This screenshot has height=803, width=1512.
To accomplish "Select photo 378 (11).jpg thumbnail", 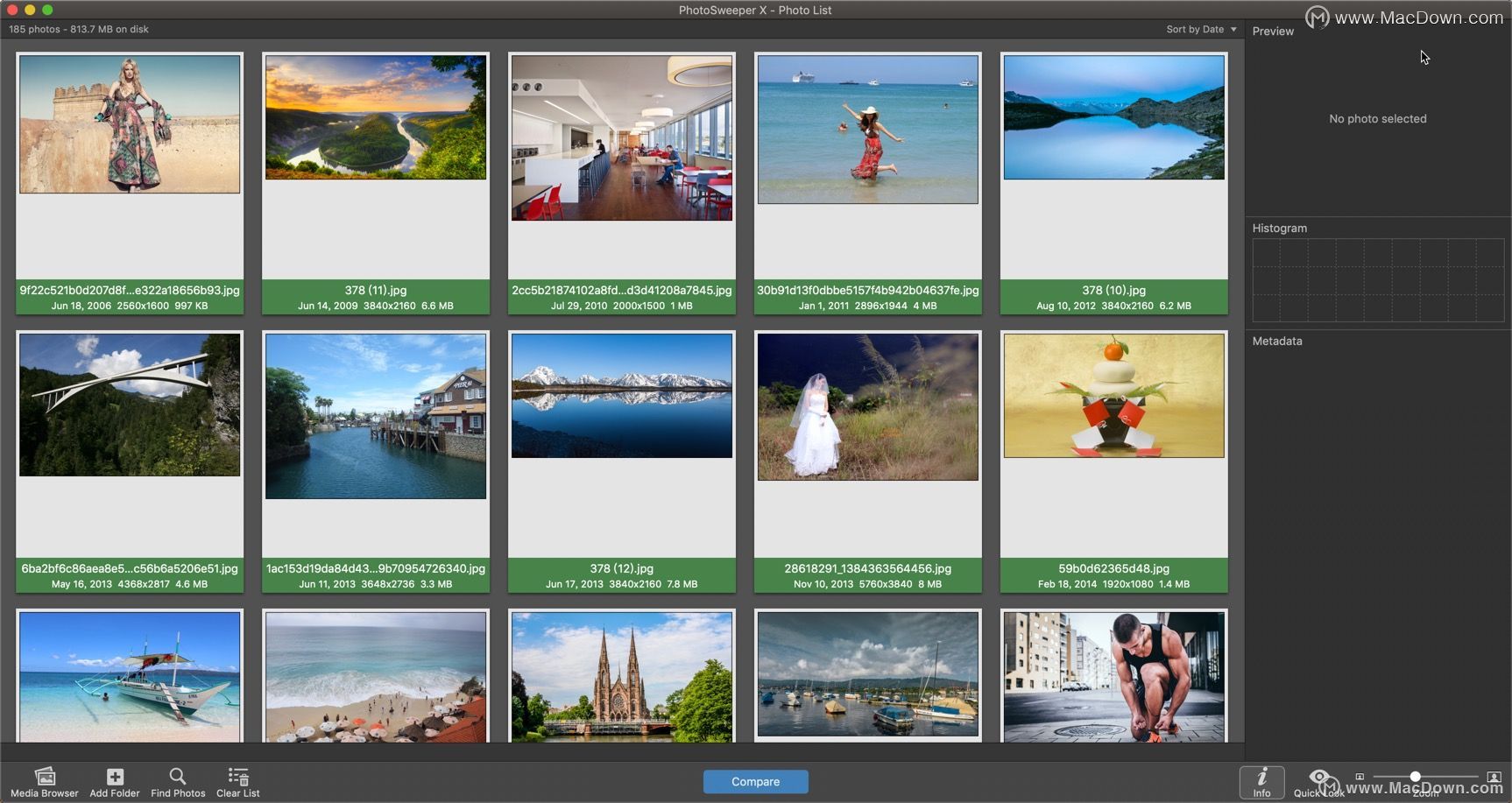I will (x=376, y=117).
